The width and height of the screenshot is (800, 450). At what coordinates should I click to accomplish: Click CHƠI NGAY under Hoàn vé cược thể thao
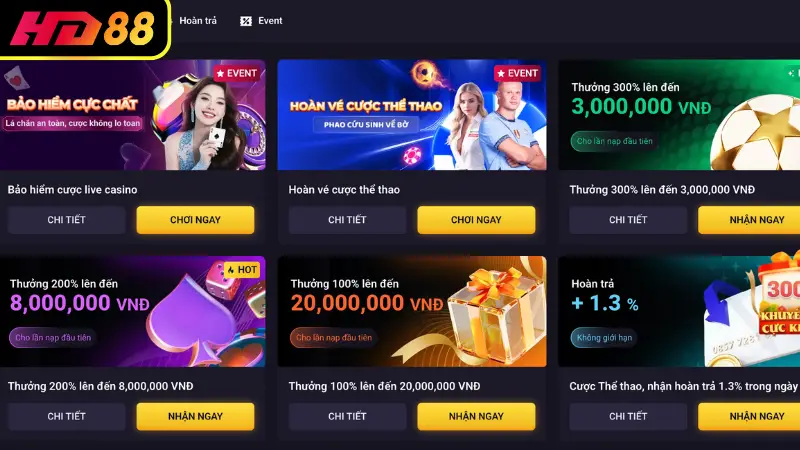click(477, 220)
